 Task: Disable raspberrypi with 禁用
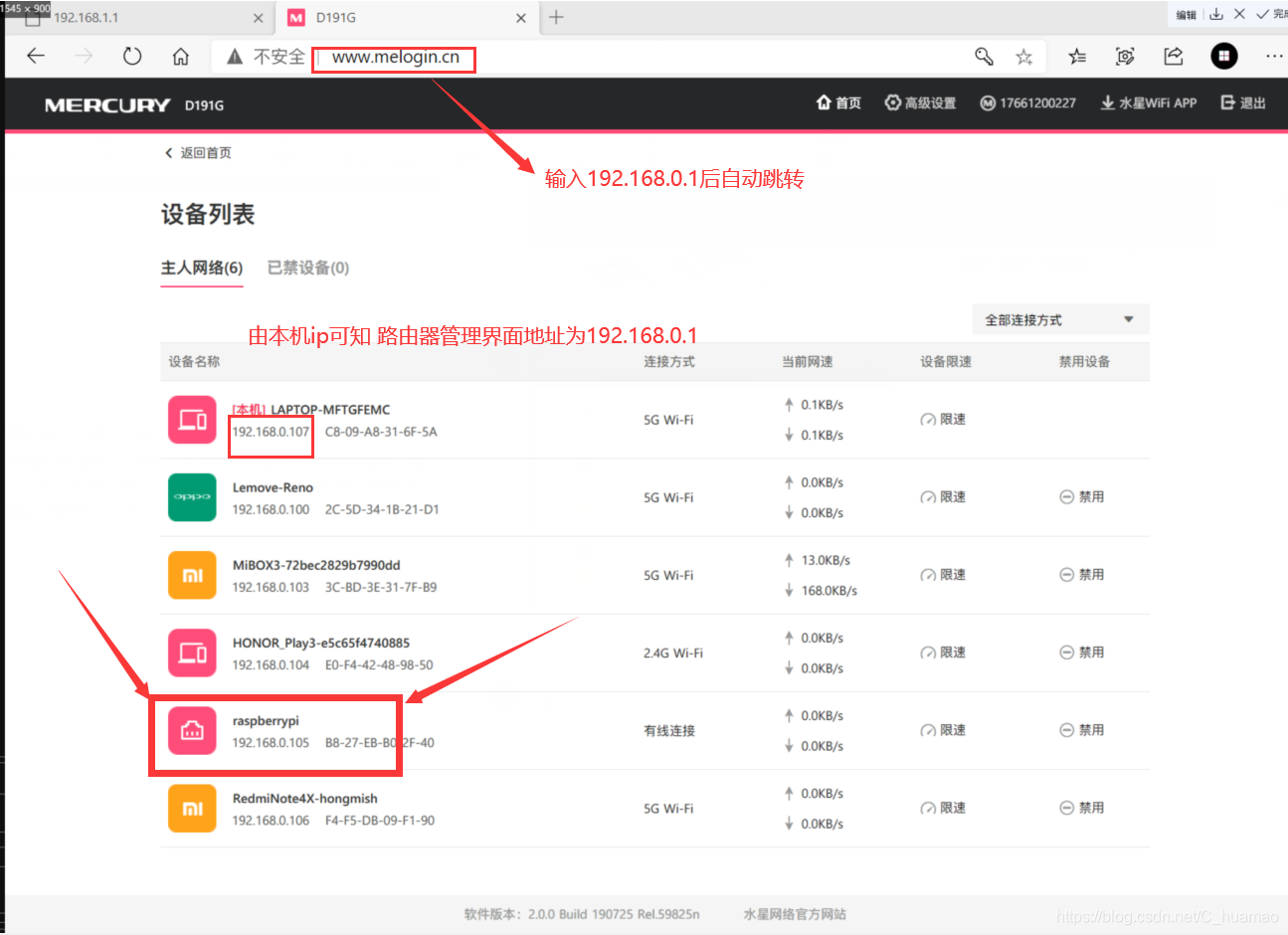coord(1082,730)
